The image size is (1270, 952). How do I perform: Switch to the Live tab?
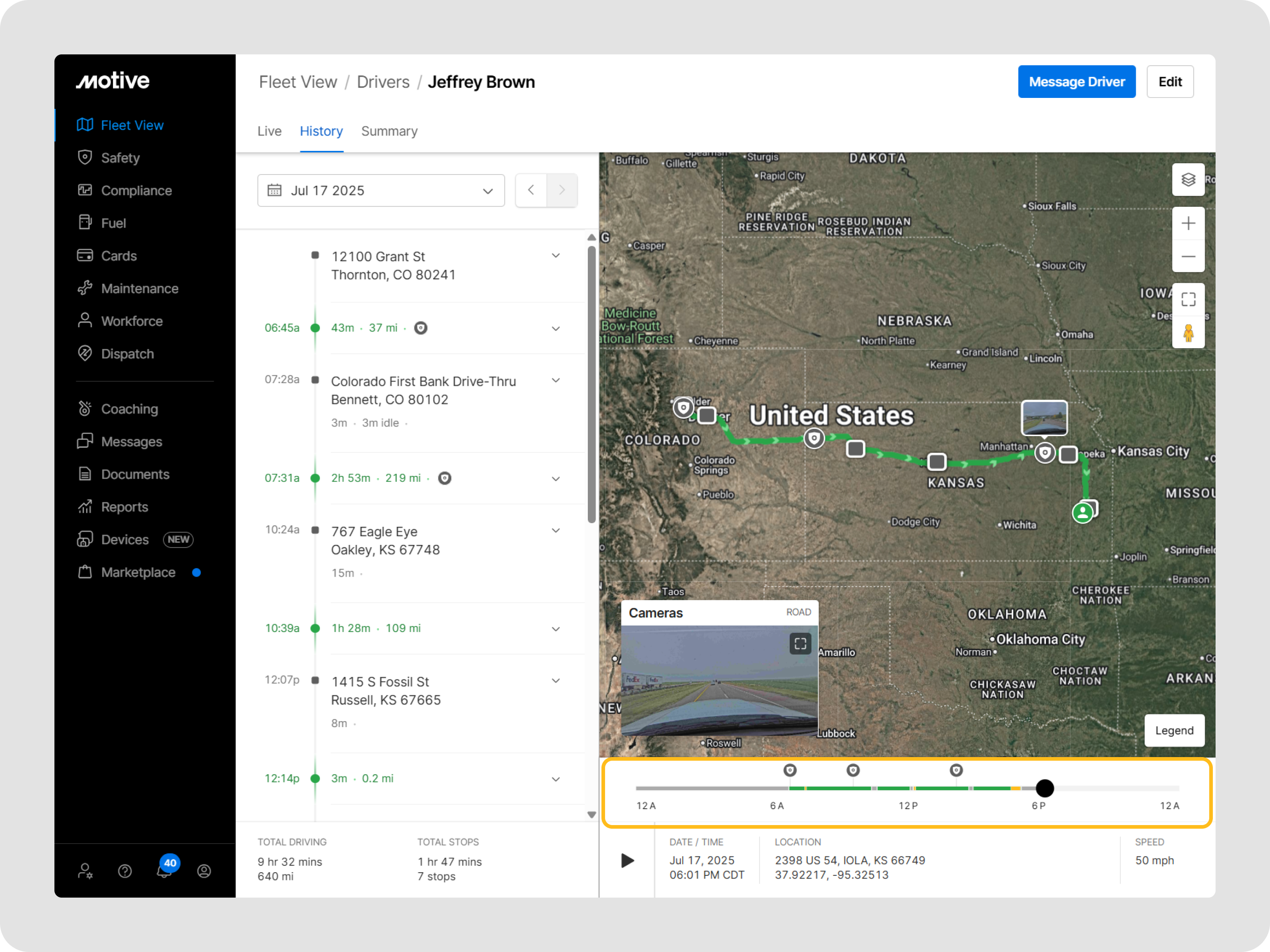click(x=269, y=131)
